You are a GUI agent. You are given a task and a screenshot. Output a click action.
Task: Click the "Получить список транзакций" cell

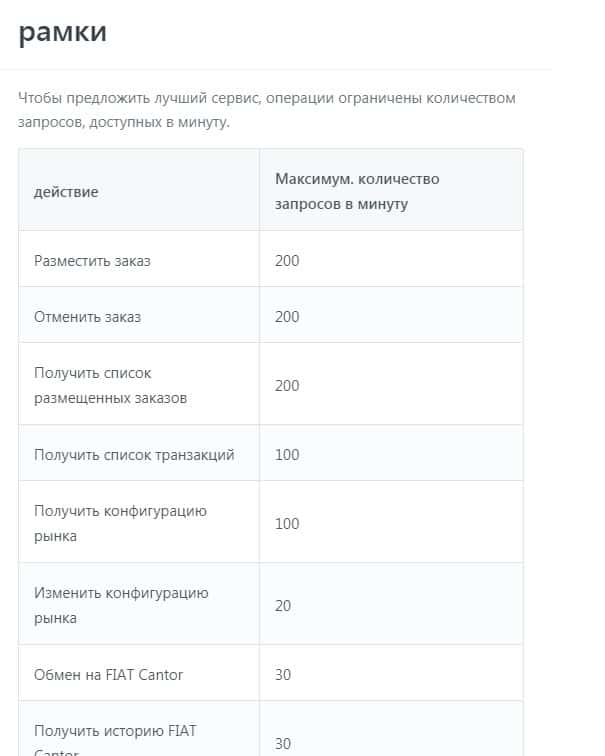(x=134, y=454)
